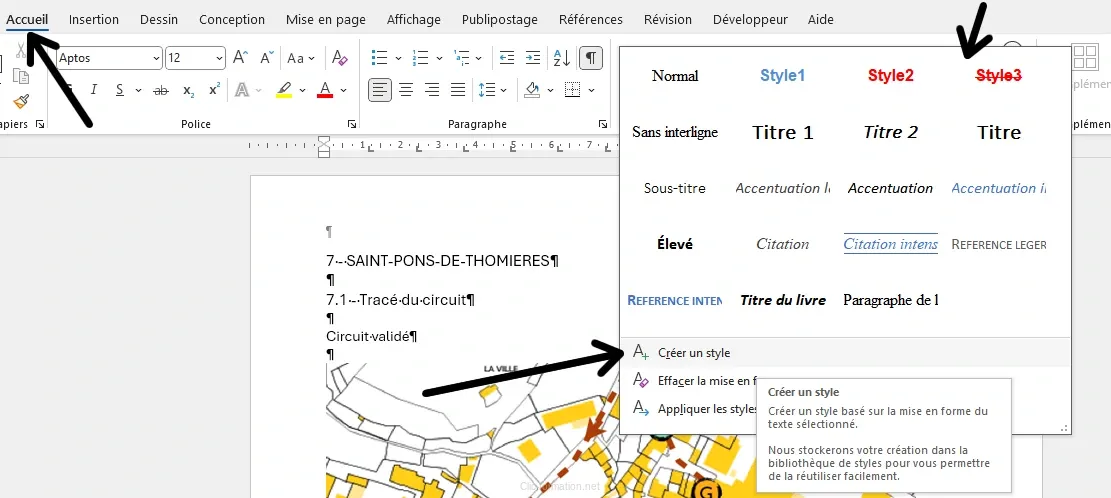Click the bullet list icon
This screenshot has height=498, width=1111.
(x=379, y=58)
